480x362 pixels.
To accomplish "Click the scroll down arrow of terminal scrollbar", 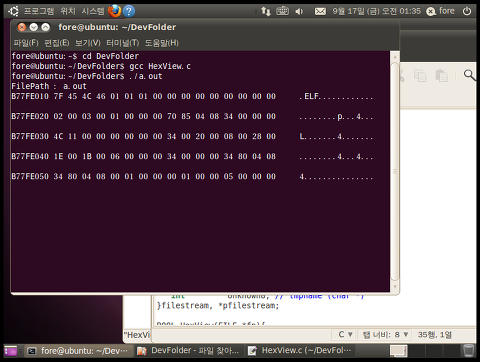I will pos(395,286).
